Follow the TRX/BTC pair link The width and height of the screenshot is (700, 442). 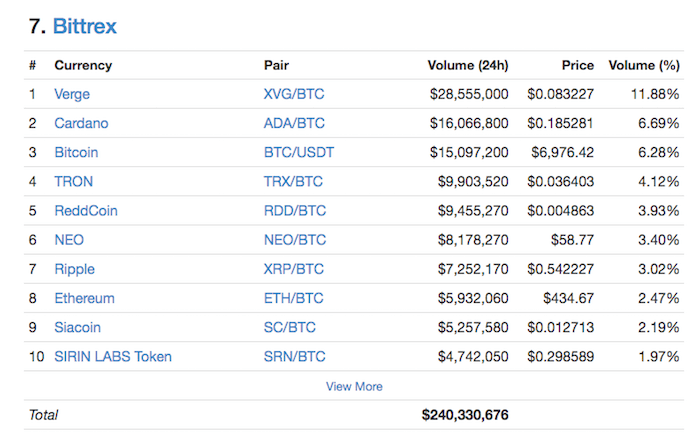293,181
